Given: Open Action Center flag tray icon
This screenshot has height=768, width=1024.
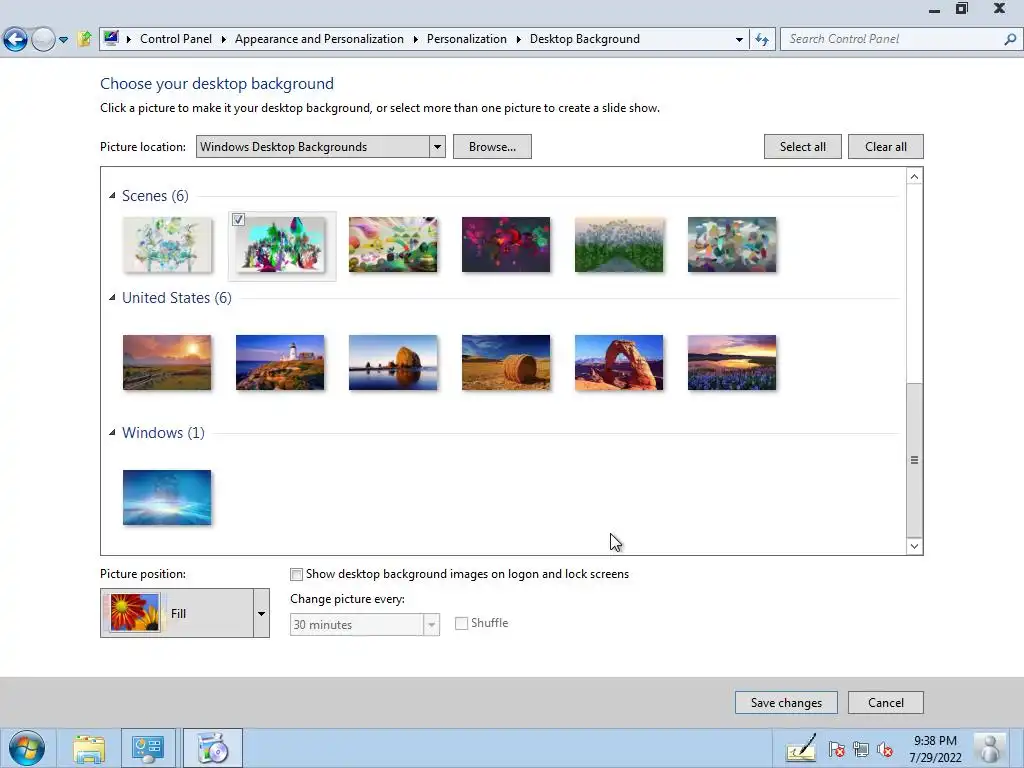Looking at the screenshot, I should (x=837, y=749).
